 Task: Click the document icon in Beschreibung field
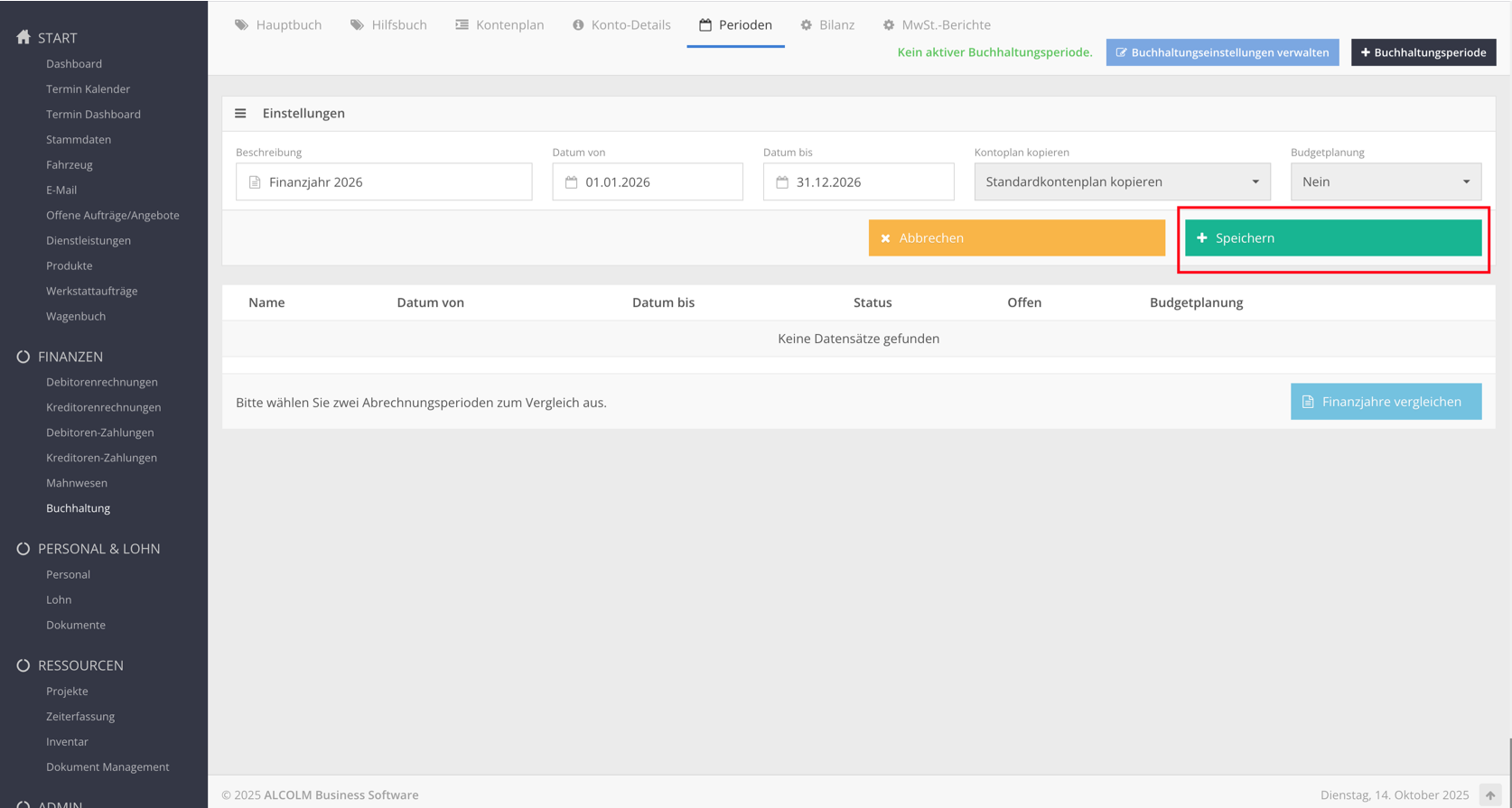pos(255,182)
